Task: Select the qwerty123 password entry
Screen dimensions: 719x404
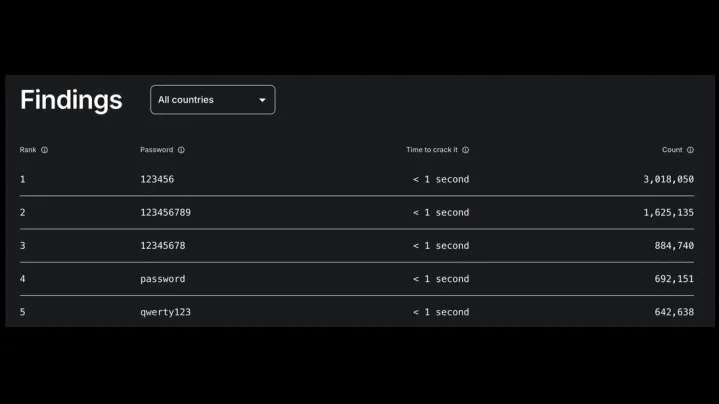Action: coord(165,312)
